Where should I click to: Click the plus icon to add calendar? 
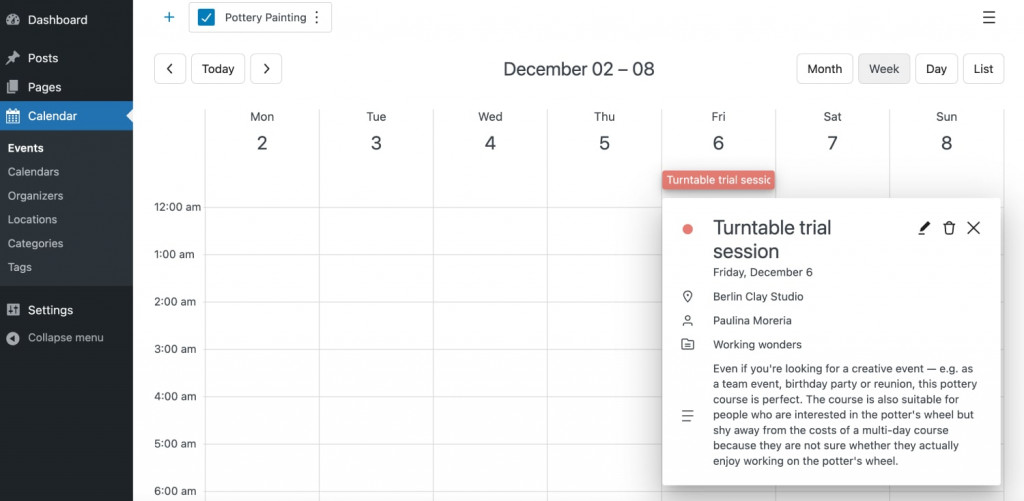click(x=169, y=17)
